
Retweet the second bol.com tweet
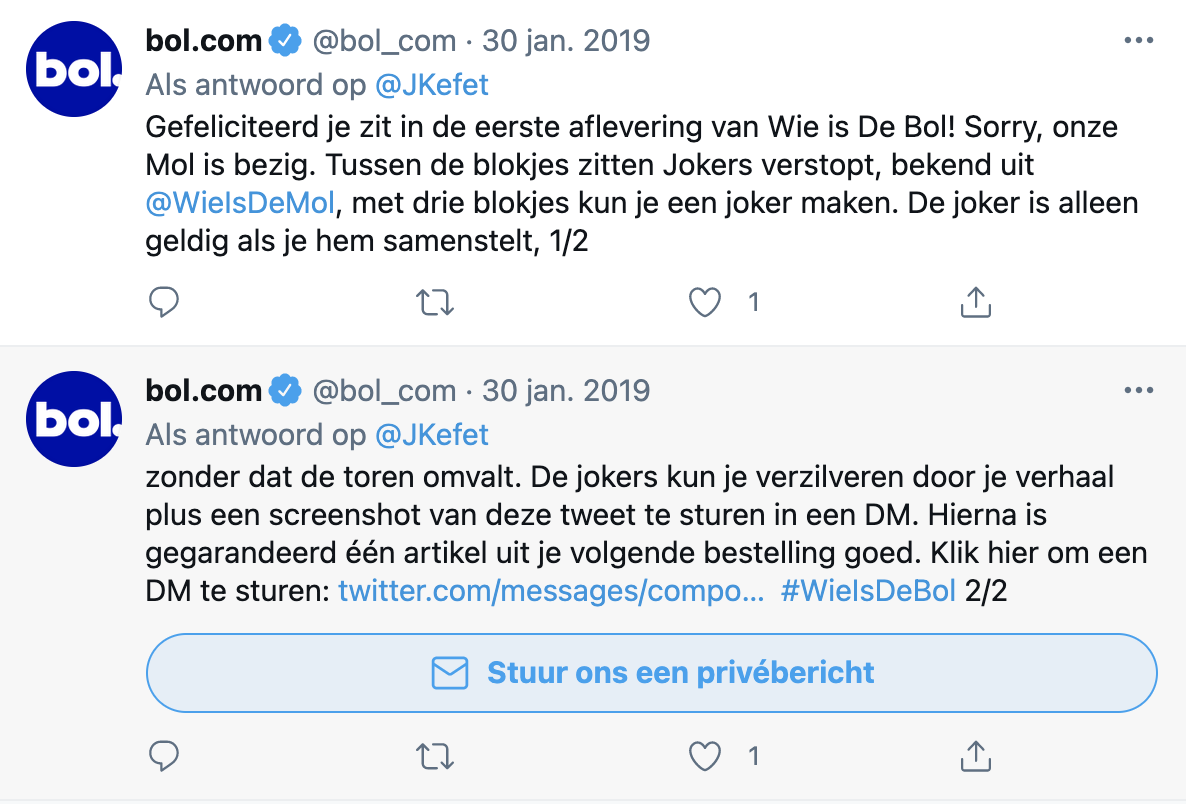click(434, 755)
